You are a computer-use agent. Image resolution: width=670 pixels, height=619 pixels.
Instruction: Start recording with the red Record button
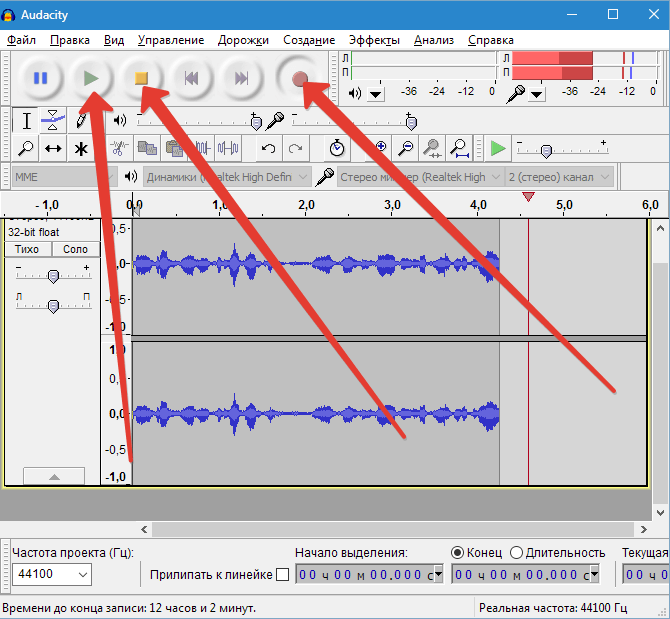tap(300, 78)
